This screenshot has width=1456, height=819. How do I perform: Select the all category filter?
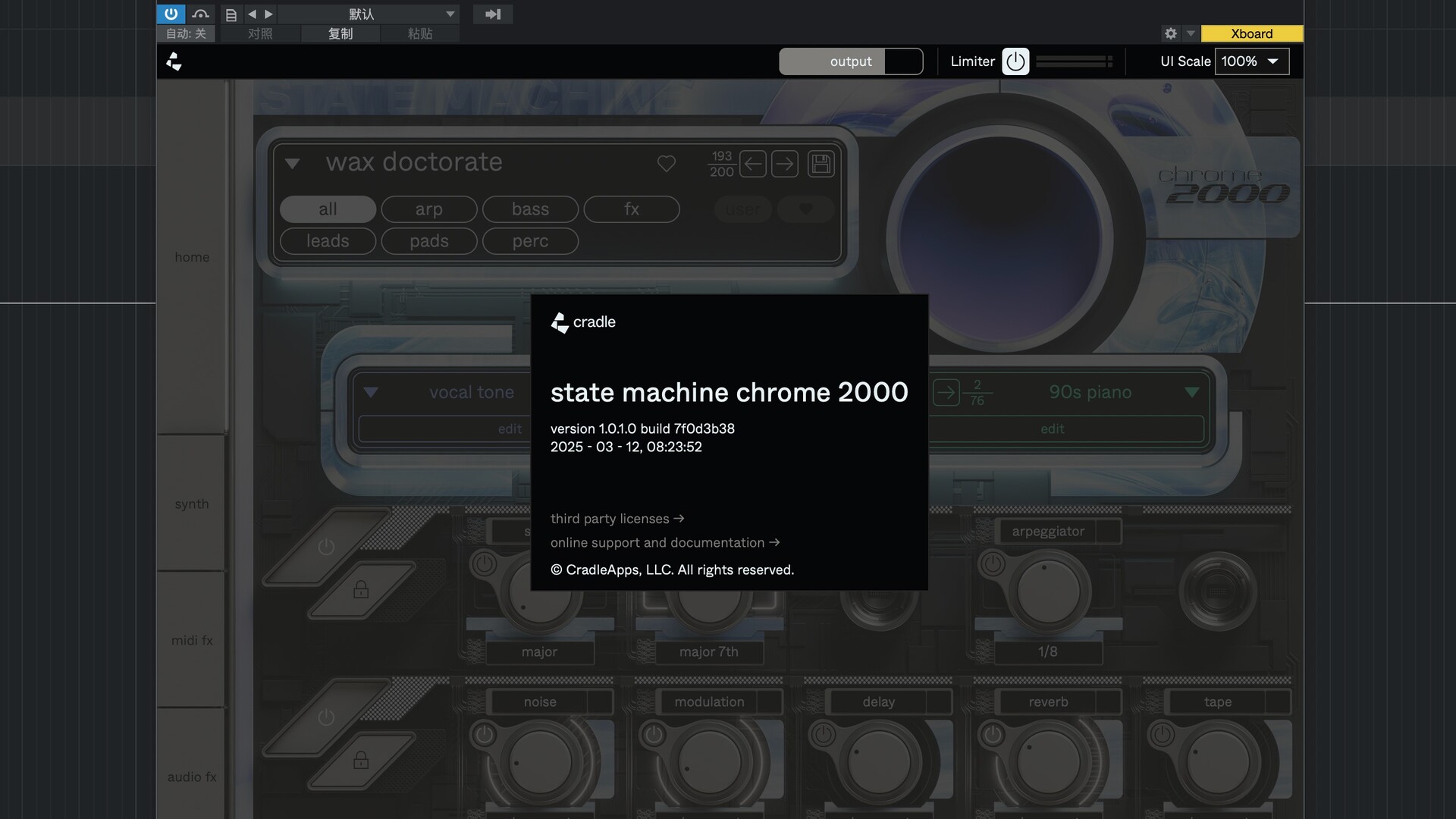[328, 209]
